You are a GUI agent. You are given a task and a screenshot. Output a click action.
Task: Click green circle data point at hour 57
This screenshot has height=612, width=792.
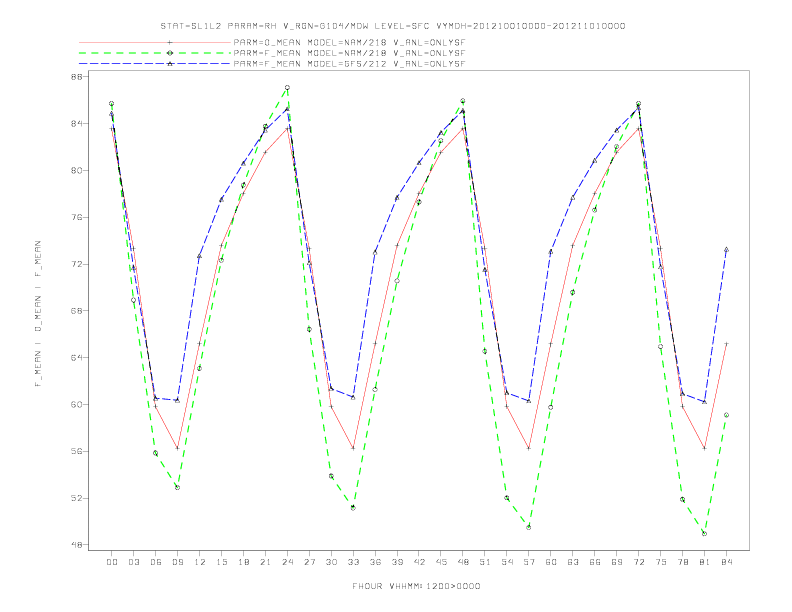(x=529, y=527)
